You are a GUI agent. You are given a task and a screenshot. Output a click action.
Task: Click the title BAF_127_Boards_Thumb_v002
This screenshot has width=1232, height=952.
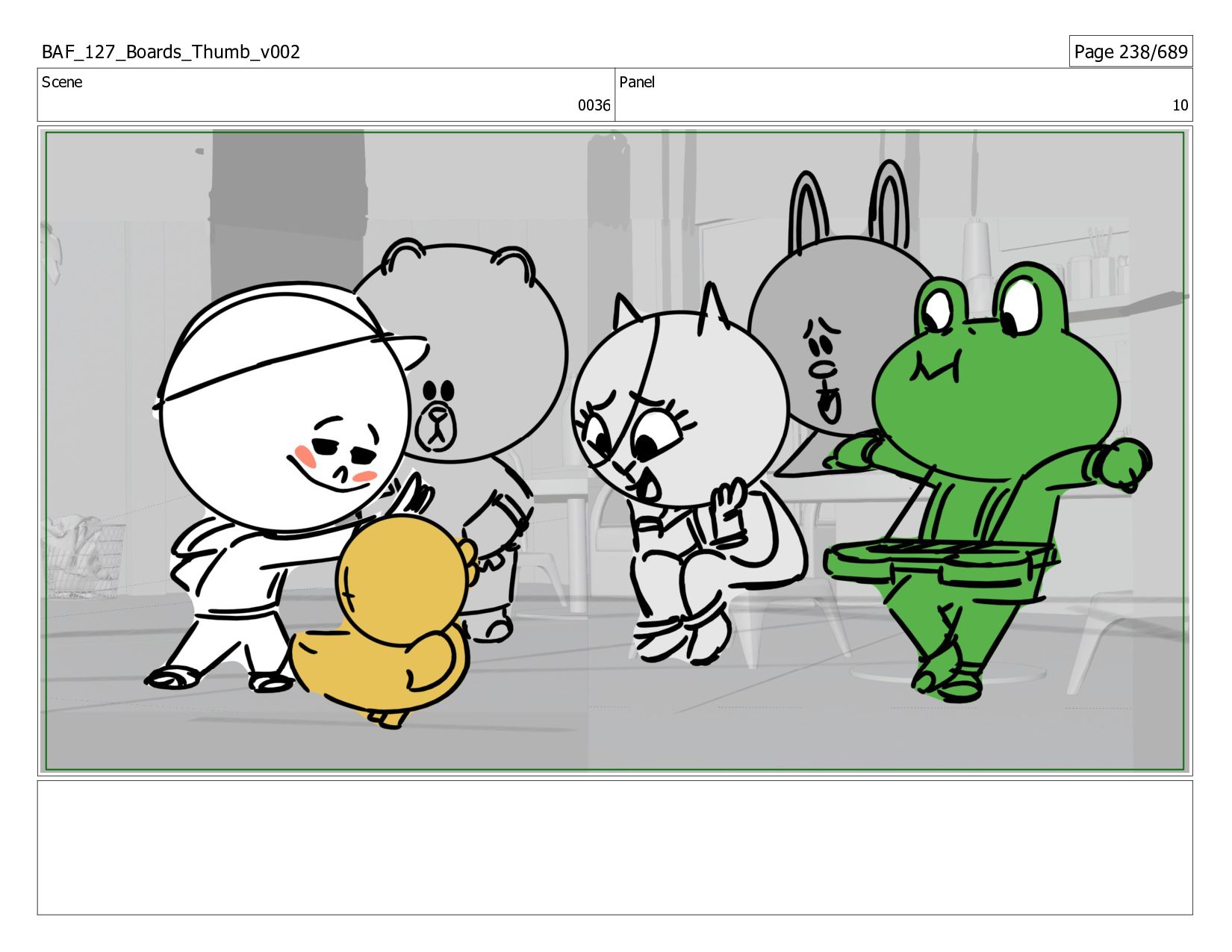pyautogui.click(x=171, y=52)
